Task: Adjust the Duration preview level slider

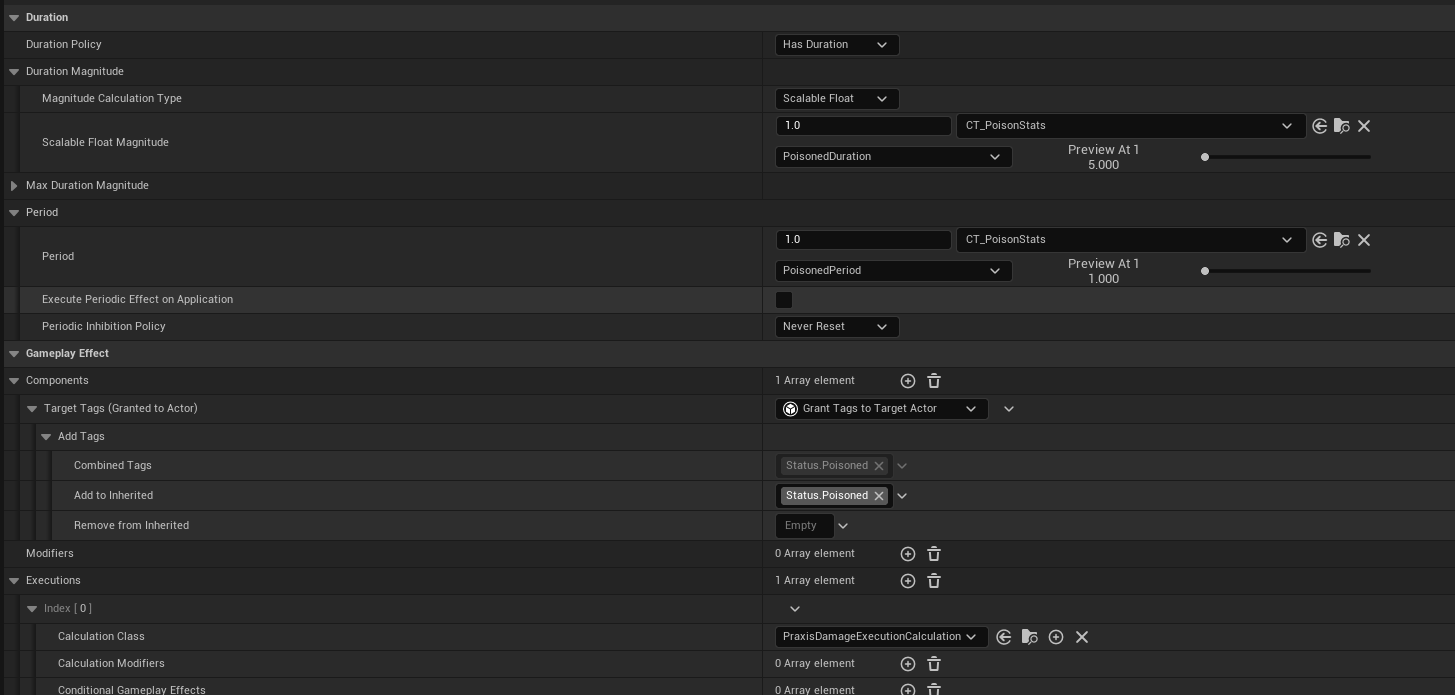Action: pos(1286,157)
